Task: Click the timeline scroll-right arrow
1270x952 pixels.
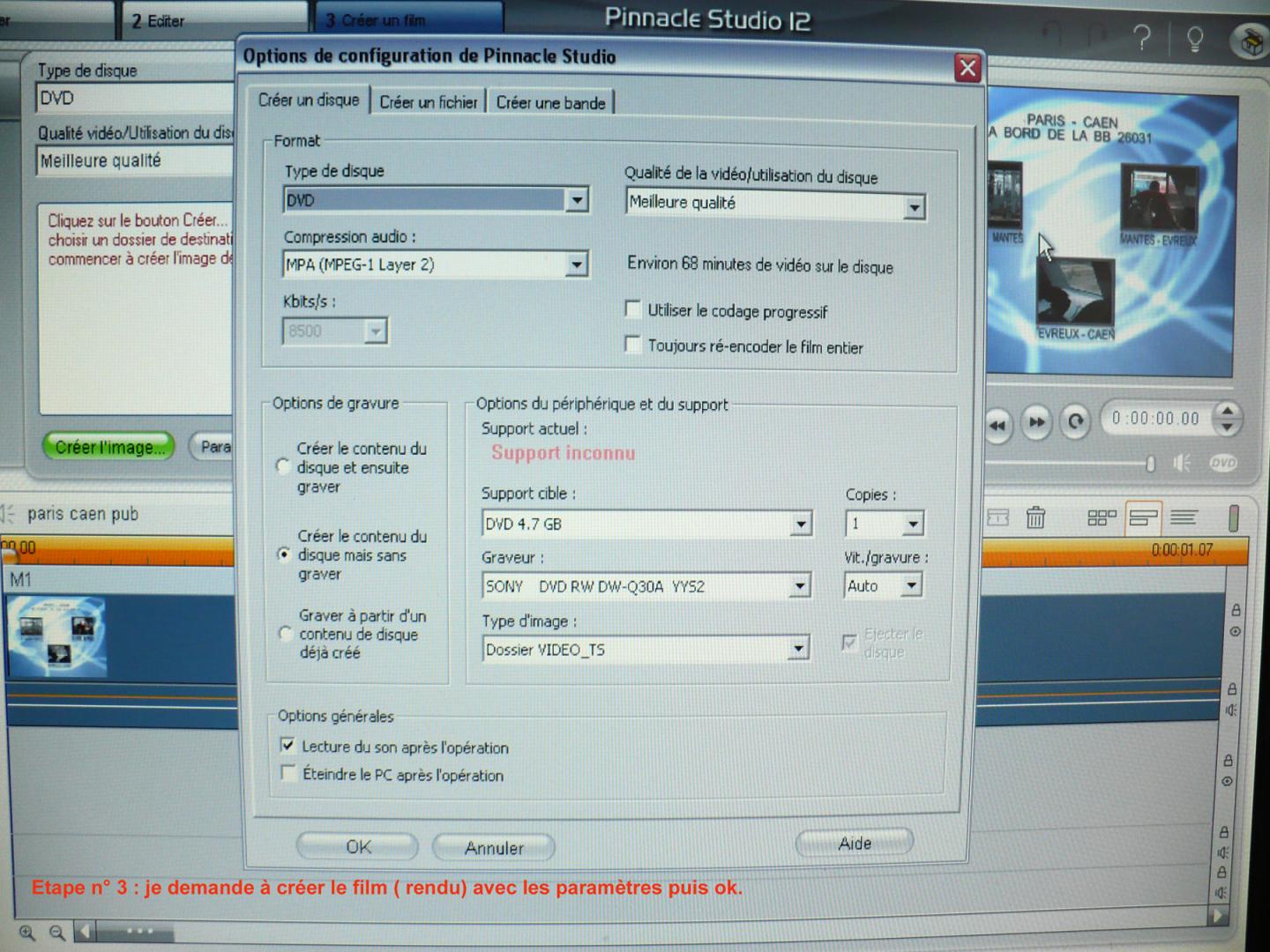Action: click(1218, 915)
